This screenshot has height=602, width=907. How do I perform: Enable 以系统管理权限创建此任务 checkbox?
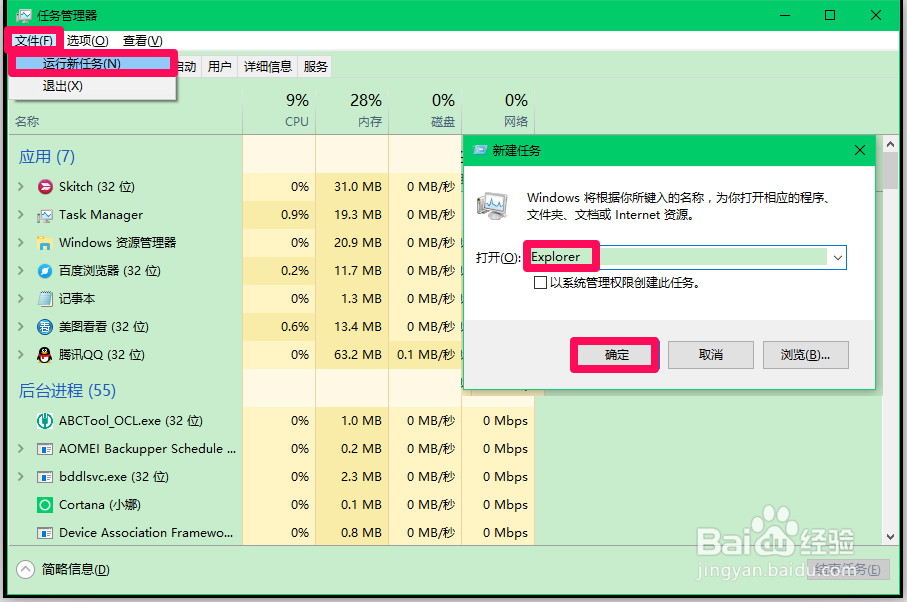tap(540, 283)
